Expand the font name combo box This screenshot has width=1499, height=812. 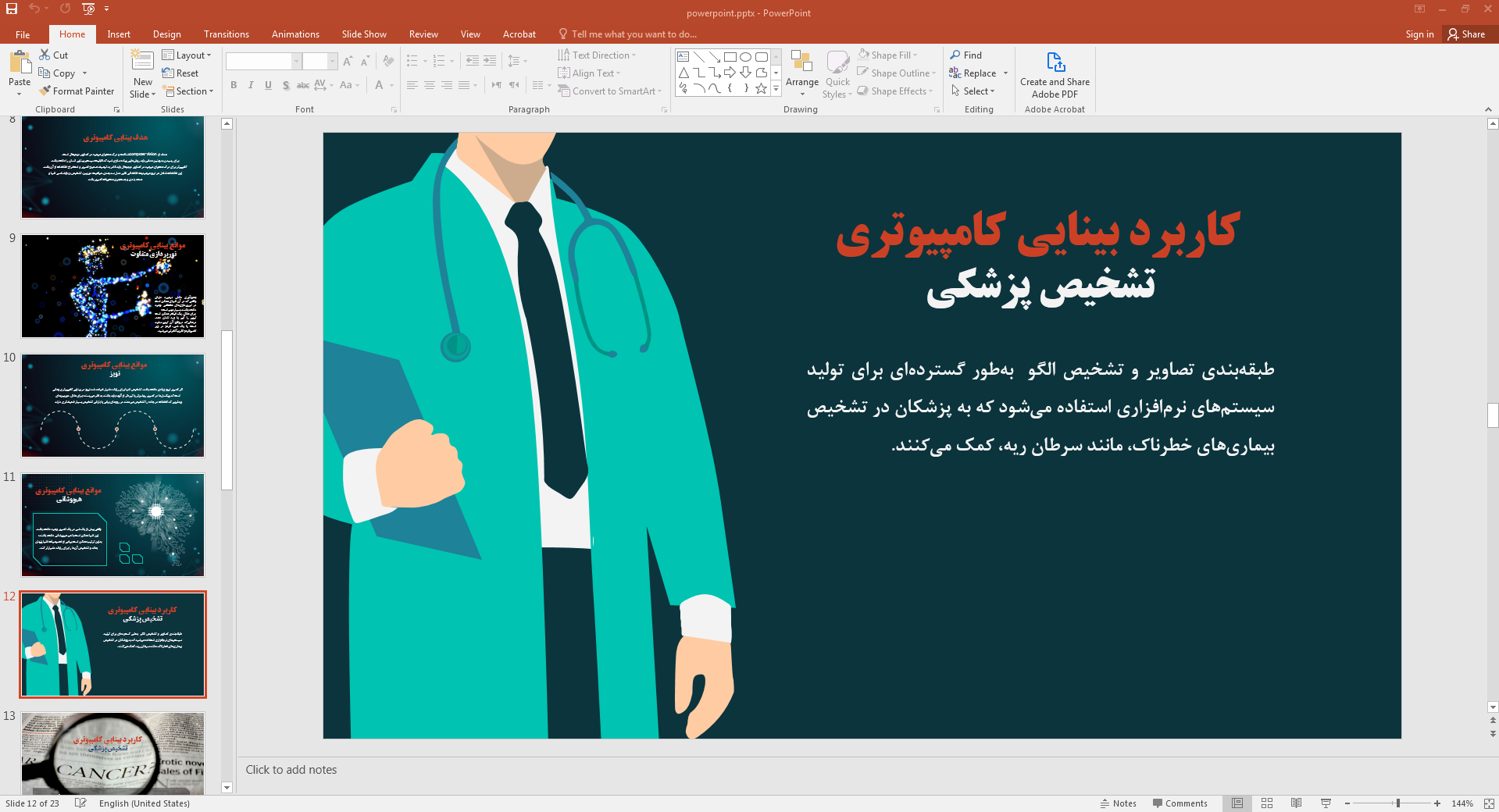[296, 61]
